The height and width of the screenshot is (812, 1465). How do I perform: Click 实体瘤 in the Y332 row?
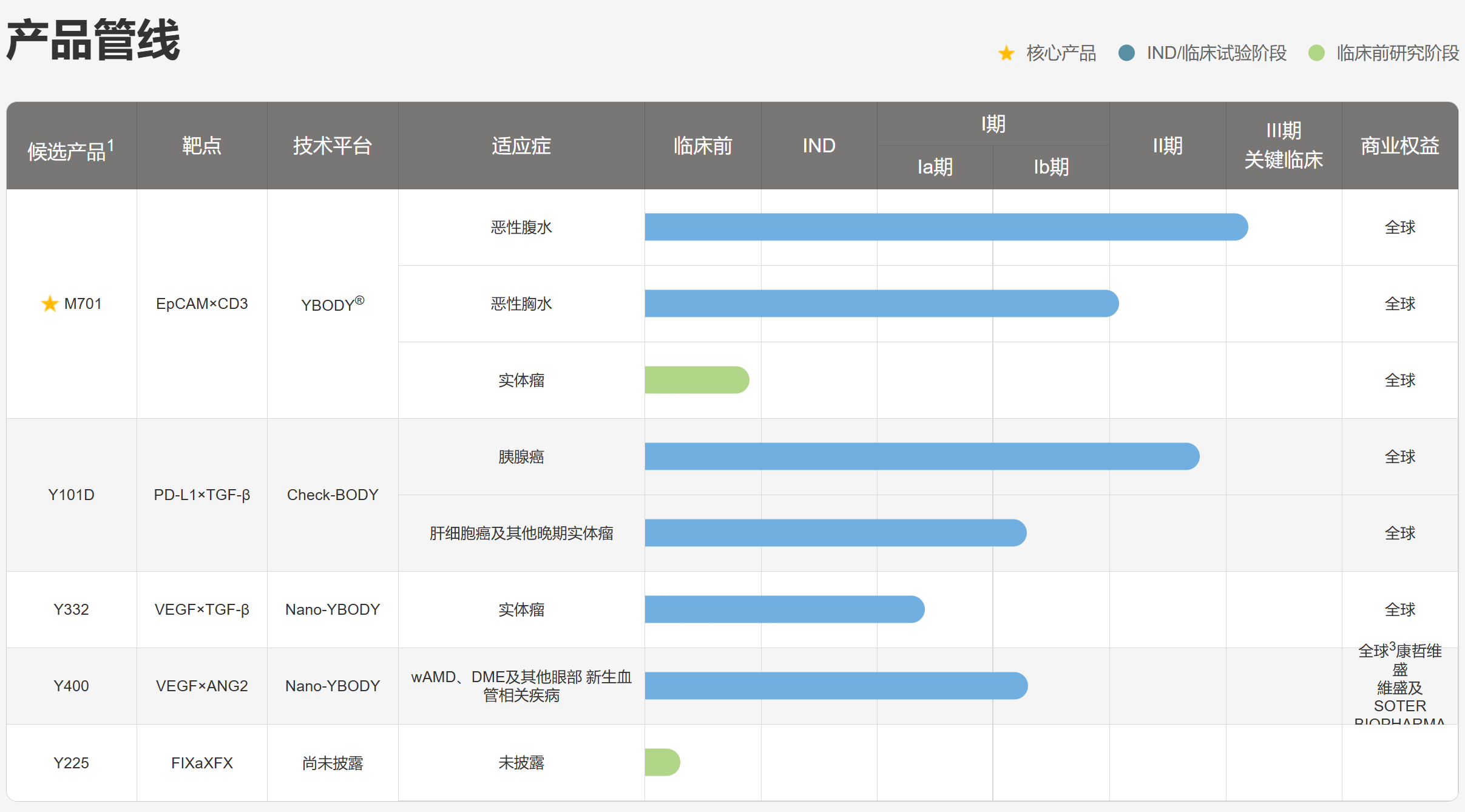click(521, 609)
